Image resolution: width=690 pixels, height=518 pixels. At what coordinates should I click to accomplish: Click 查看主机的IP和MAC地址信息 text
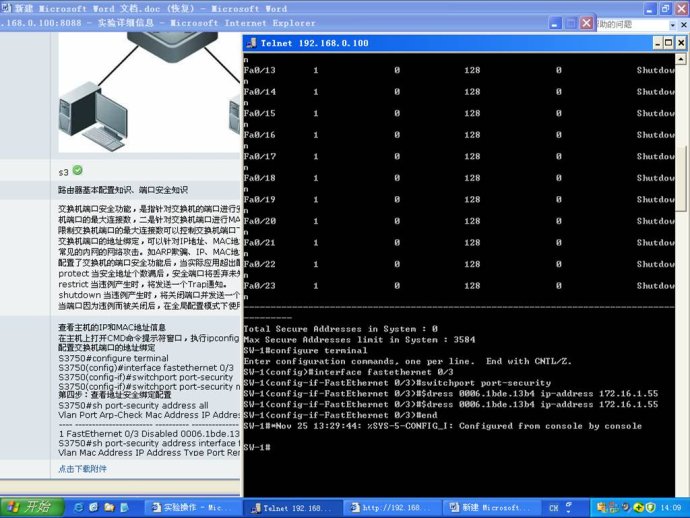(112, 327)
